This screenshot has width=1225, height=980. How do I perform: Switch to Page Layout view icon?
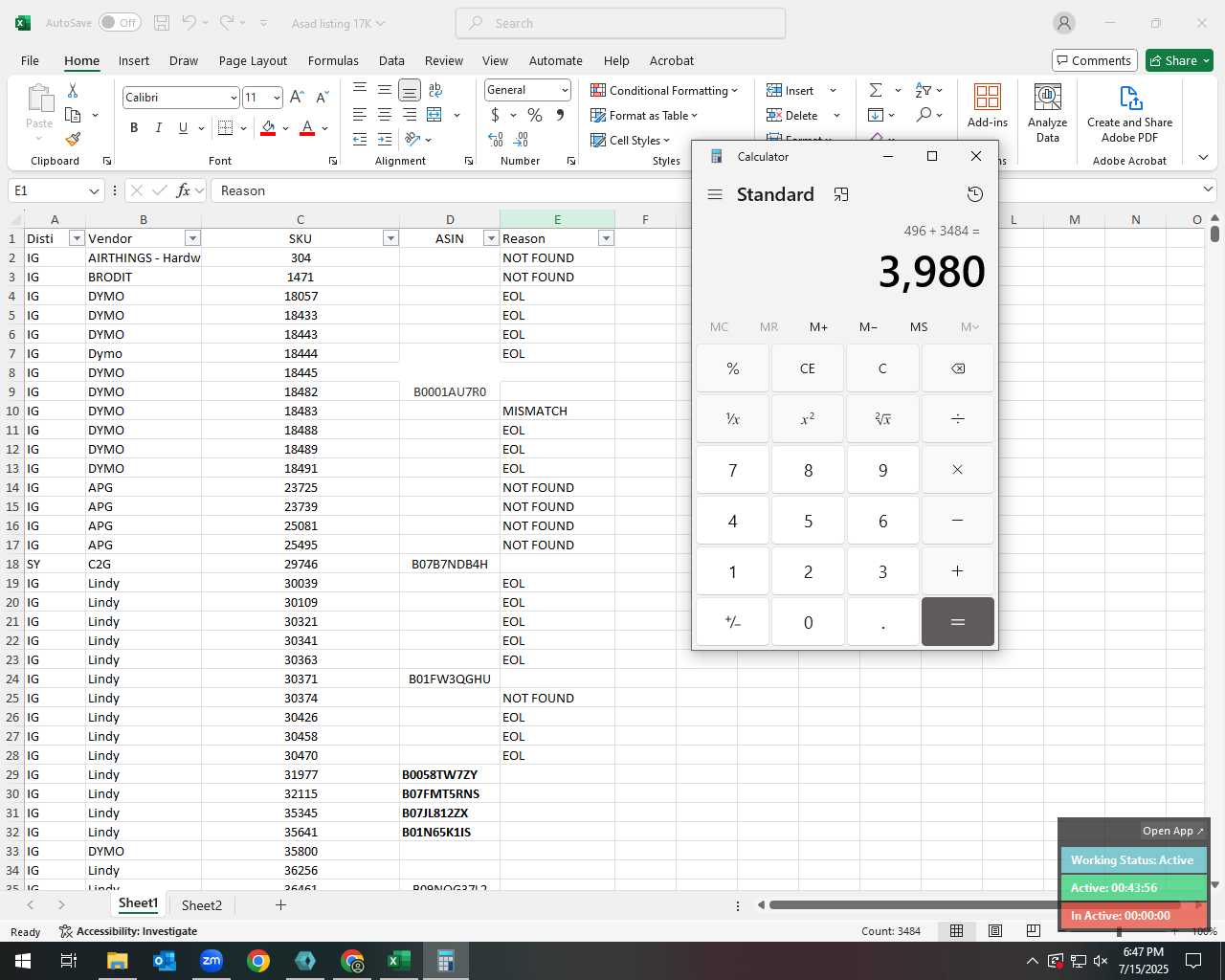[995, 931]
